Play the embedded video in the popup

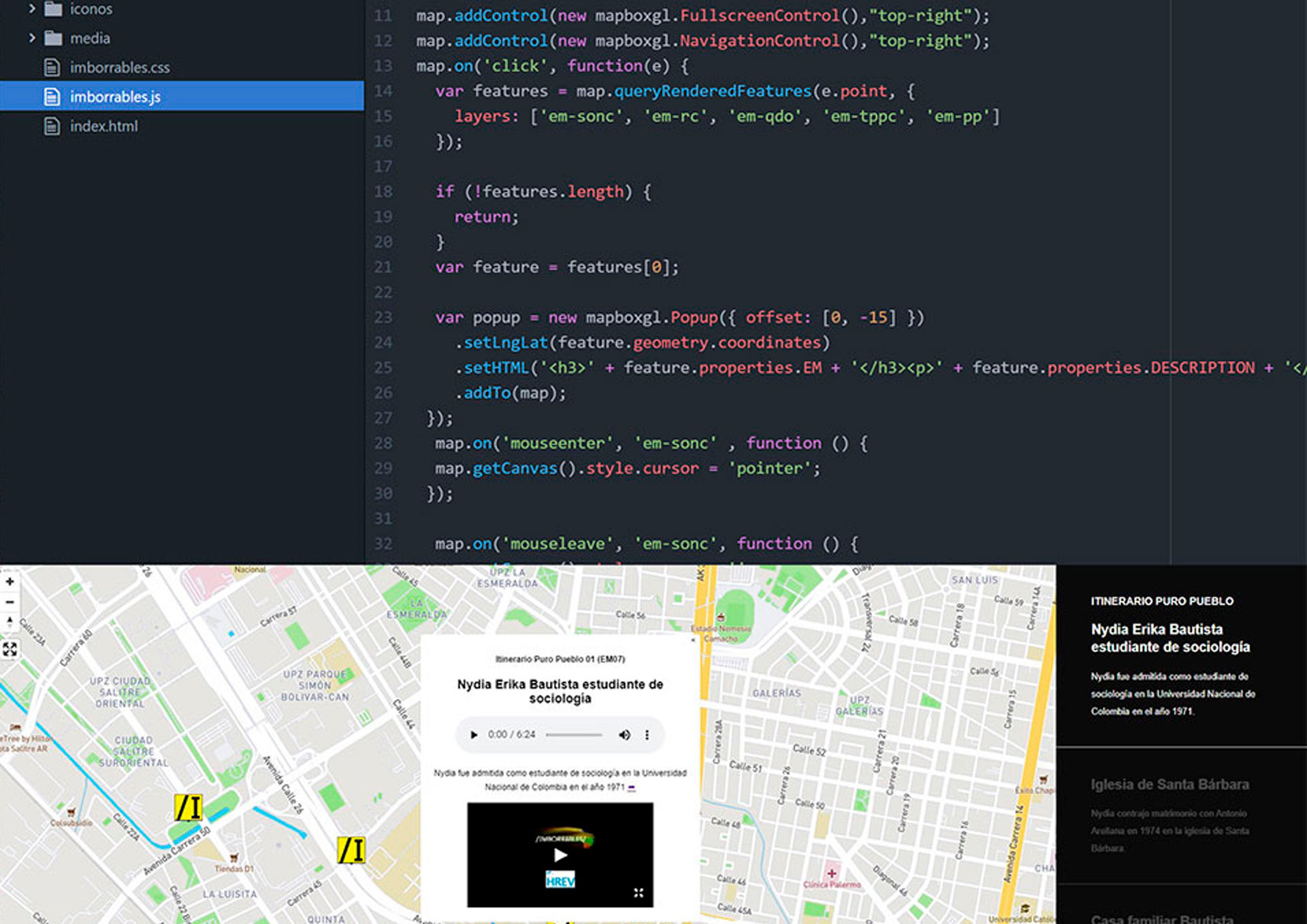pos(560,855)
